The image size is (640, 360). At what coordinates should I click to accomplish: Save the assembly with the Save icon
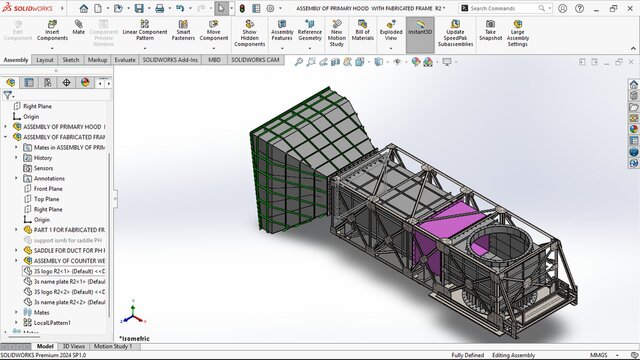click(x=139, y=8)
